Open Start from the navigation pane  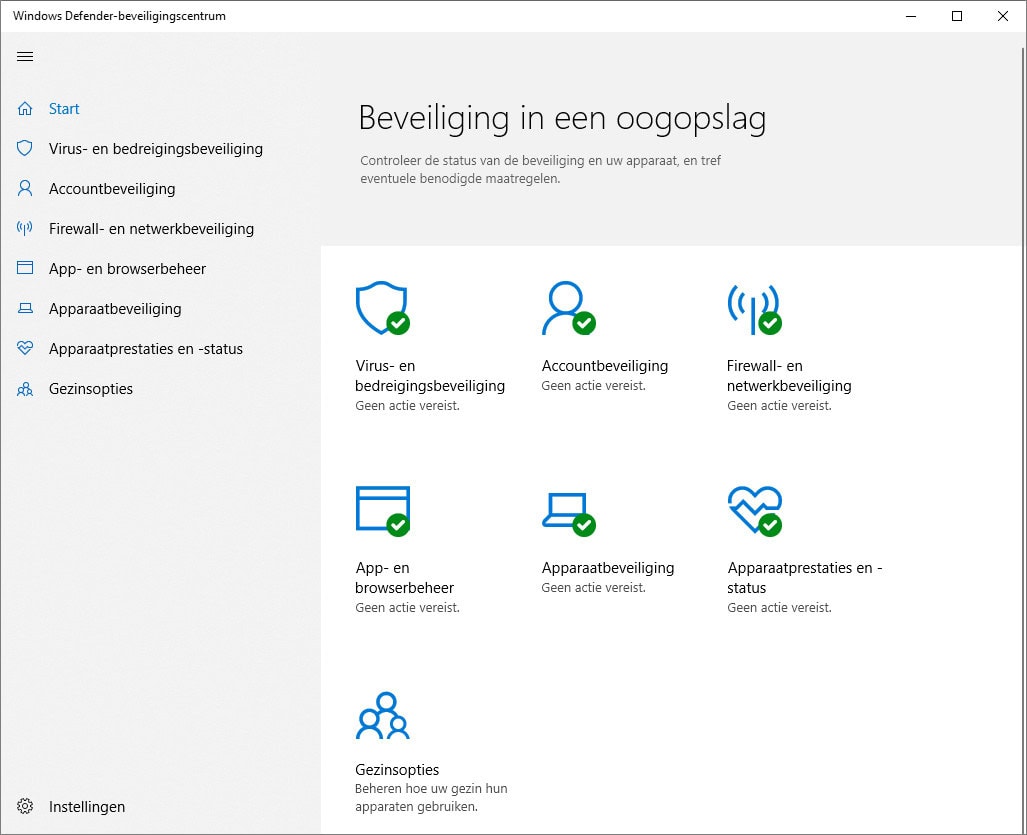[64, 108]
